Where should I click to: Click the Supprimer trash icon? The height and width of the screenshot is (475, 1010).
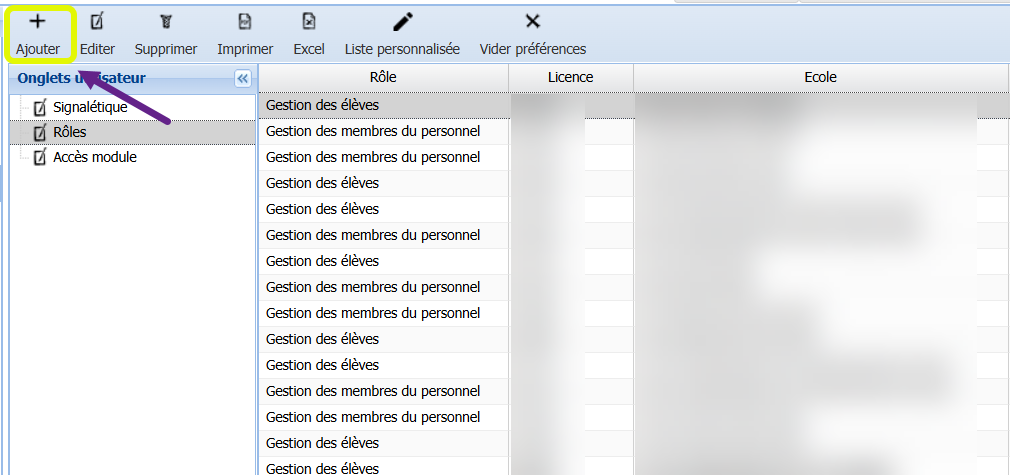click(166, 22)
